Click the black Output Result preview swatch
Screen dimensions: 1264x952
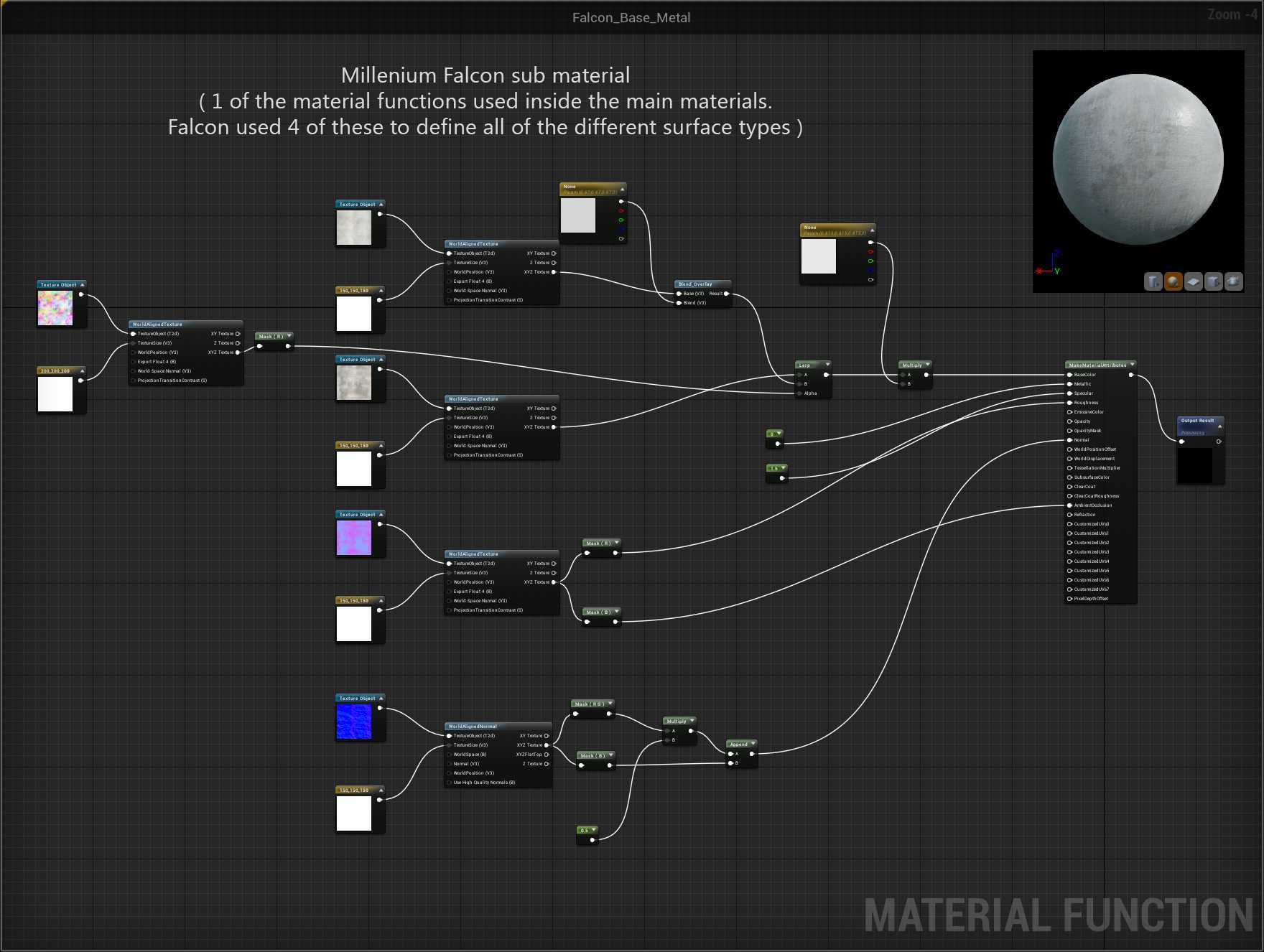point(1195,465)
